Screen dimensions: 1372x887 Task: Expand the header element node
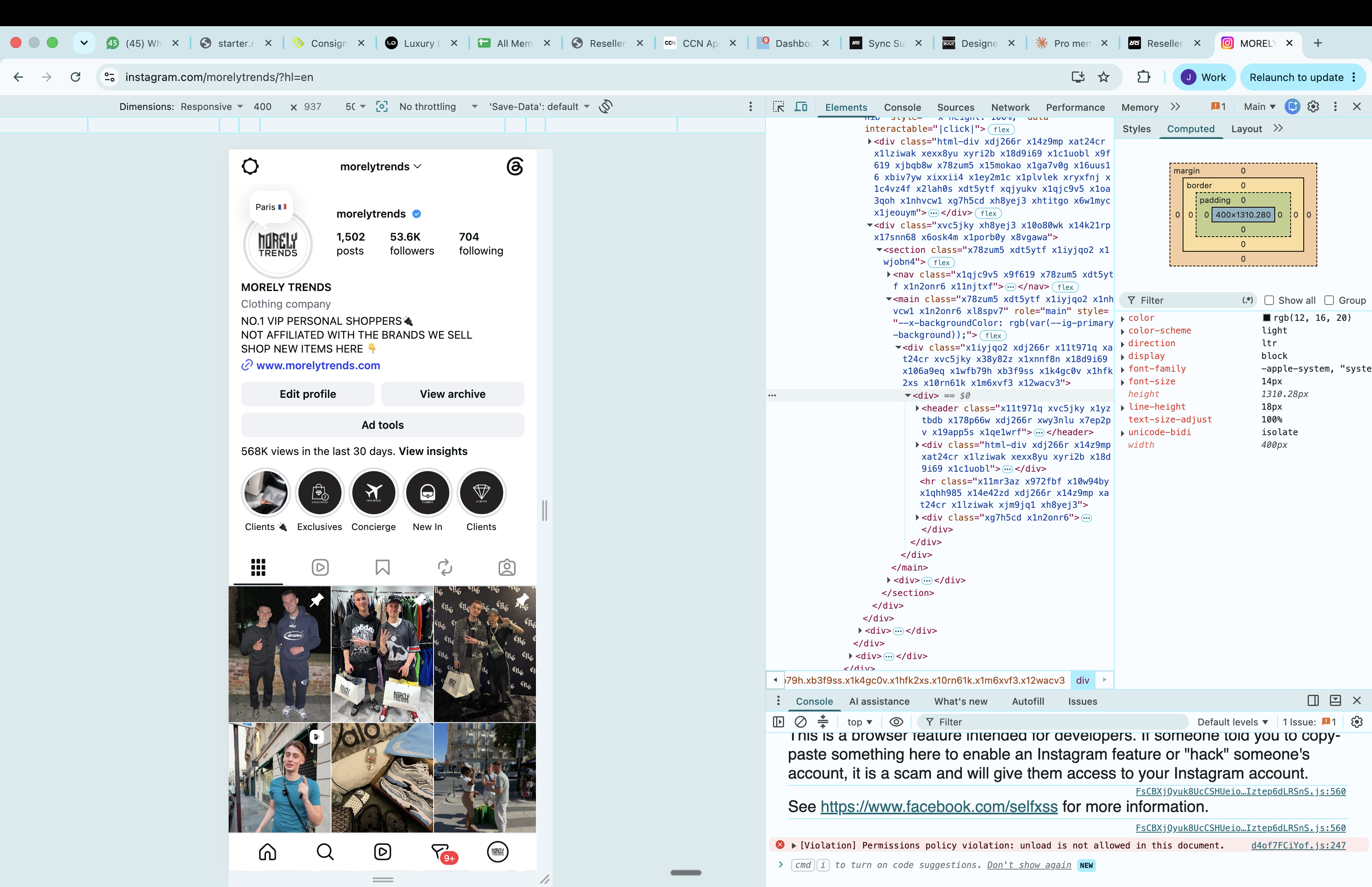coord(917,409)
